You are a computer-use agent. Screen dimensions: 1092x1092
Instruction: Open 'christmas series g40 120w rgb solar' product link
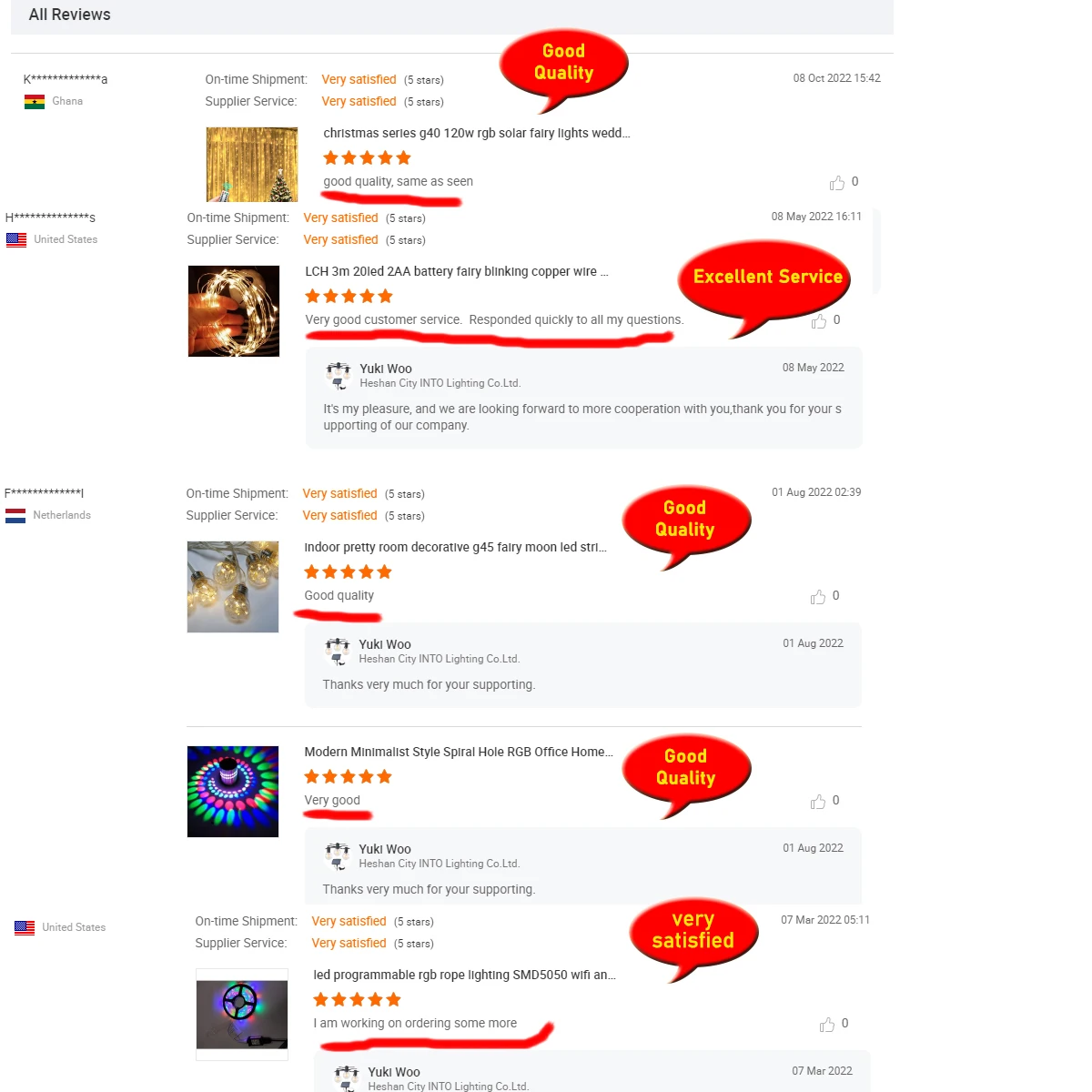click(477, 133)
